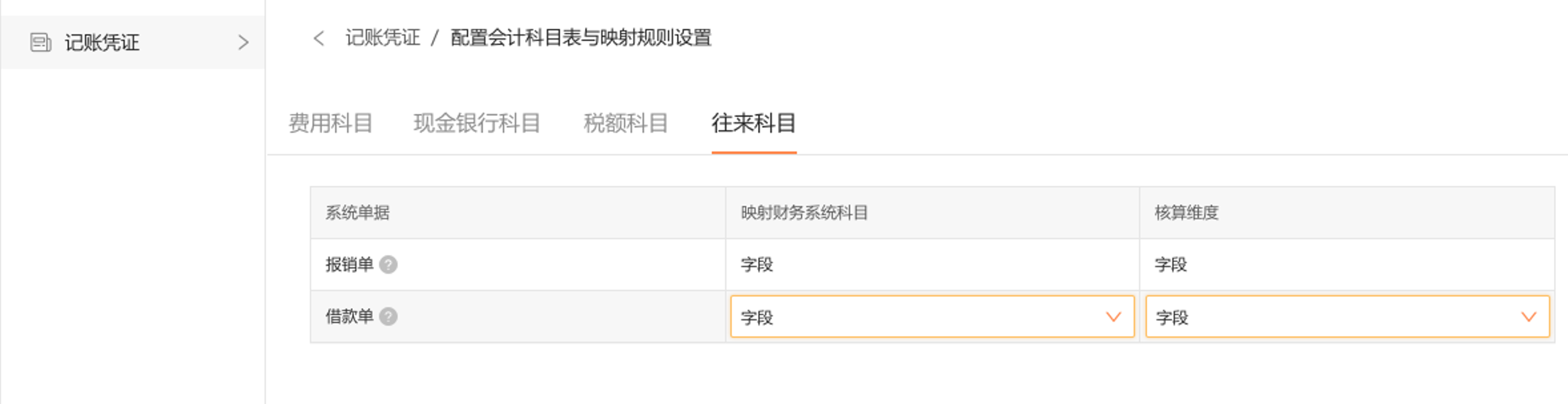The height and width of the screenshot is (404, 1568).
Task: Click the 借款单 row label
Action: [348, 316]
